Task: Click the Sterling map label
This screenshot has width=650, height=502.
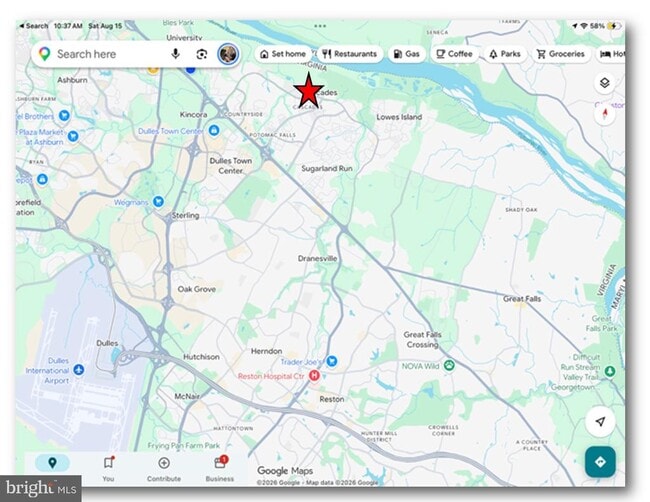Action: [x=185, y=215]
